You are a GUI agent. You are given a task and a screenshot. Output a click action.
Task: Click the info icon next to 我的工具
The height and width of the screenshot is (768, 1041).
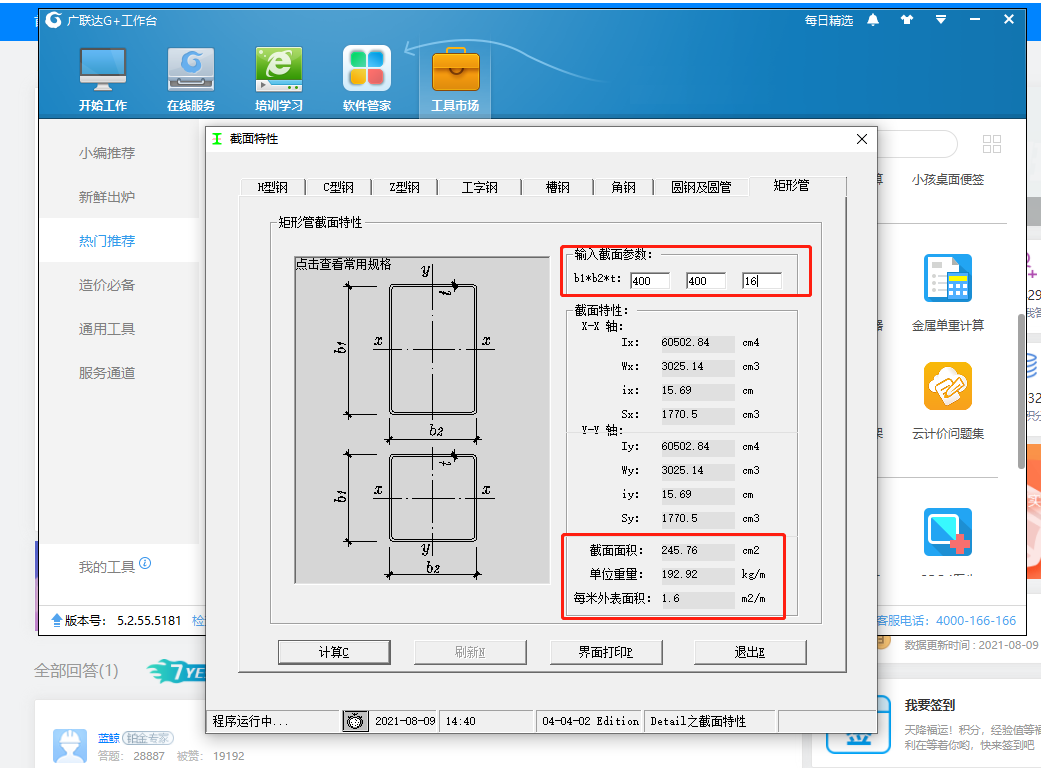[145, 564]
